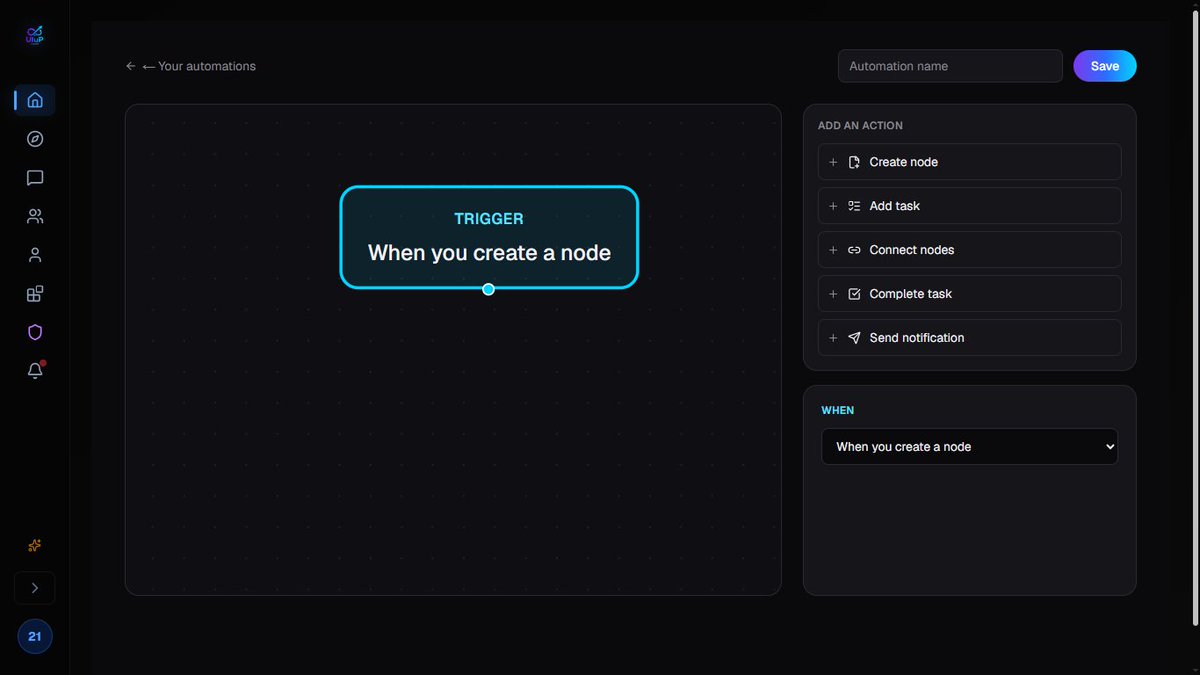Open the compass Explore icon
This screenshot has width=1200, height=675.
click(35, 139)
